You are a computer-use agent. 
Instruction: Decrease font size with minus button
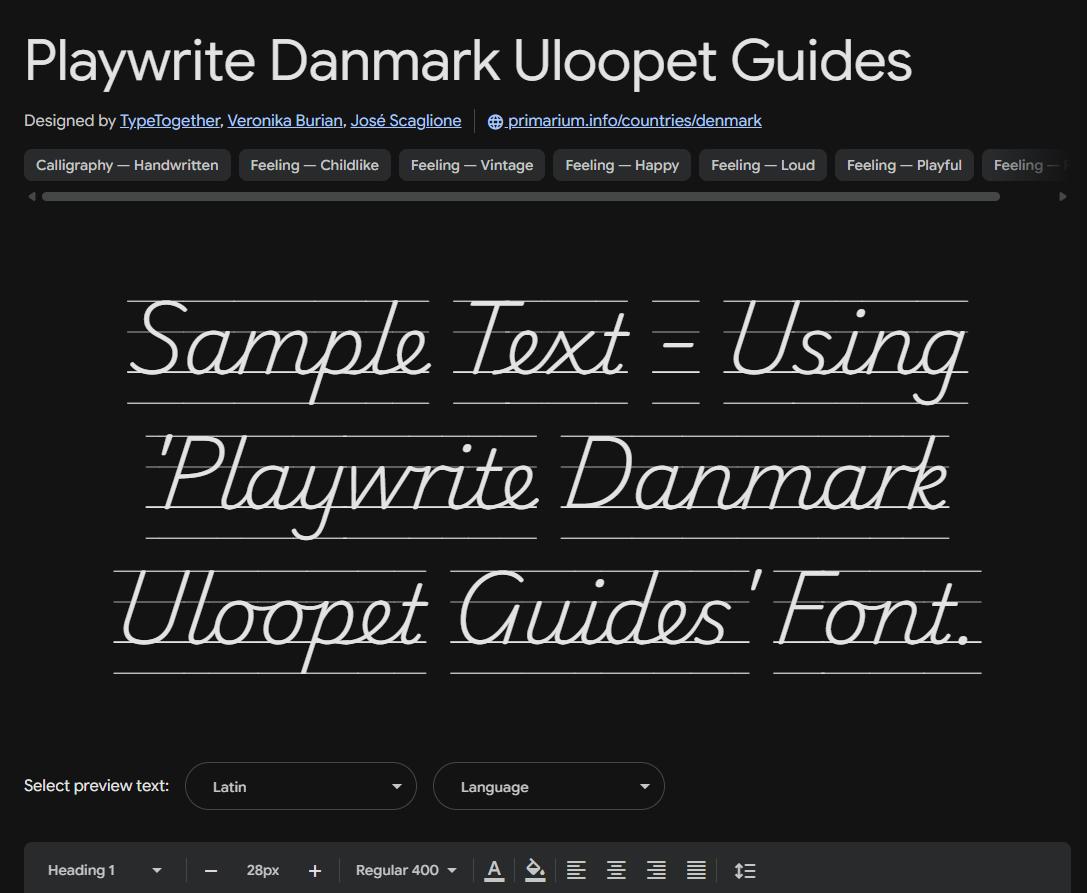(211, 871)
